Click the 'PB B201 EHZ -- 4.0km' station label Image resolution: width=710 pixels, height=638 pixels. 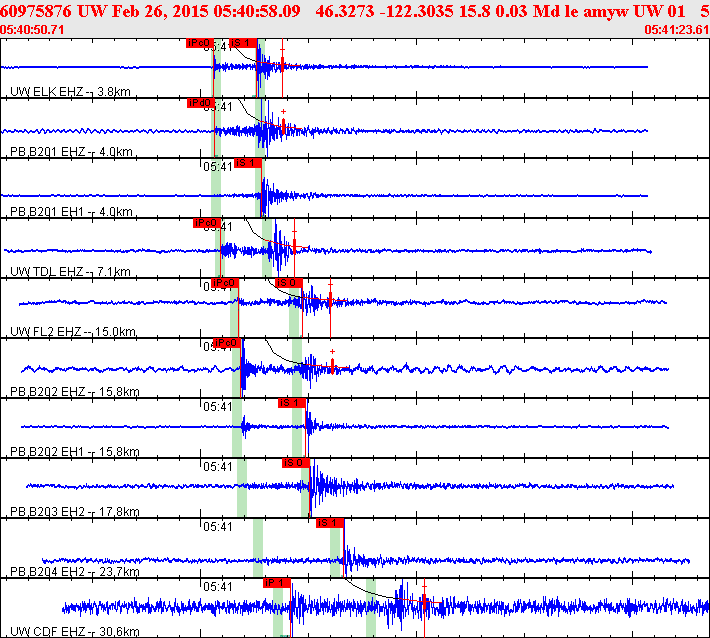[71, 152]
